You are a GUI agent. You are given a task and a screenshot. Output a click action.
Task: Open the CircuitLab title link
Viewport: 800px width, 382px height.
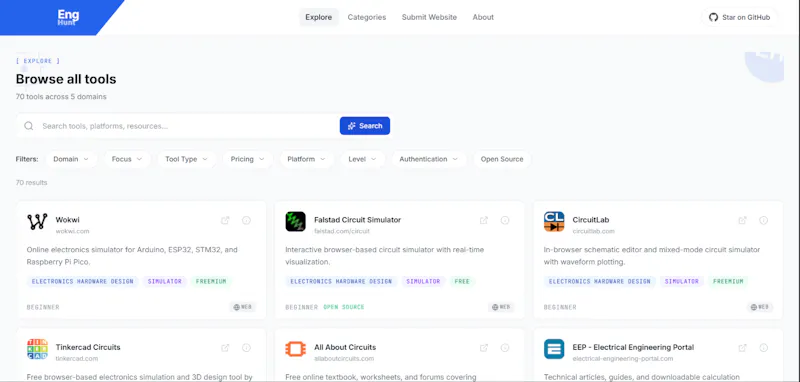point(591,220)
